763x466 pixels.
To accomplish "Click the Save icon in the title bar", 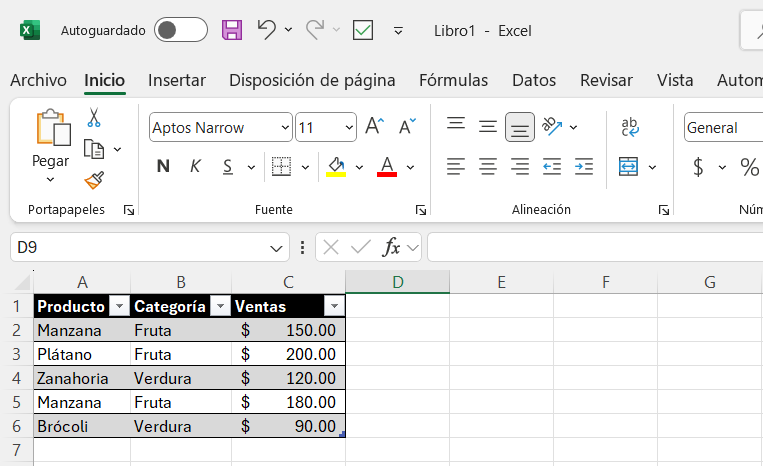I will (x=232, y=30).
